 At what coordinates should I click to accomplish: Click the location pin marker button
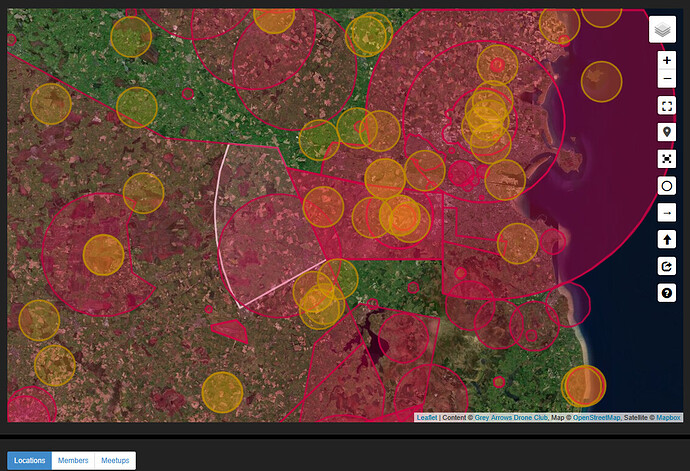(x=667, y=133)
